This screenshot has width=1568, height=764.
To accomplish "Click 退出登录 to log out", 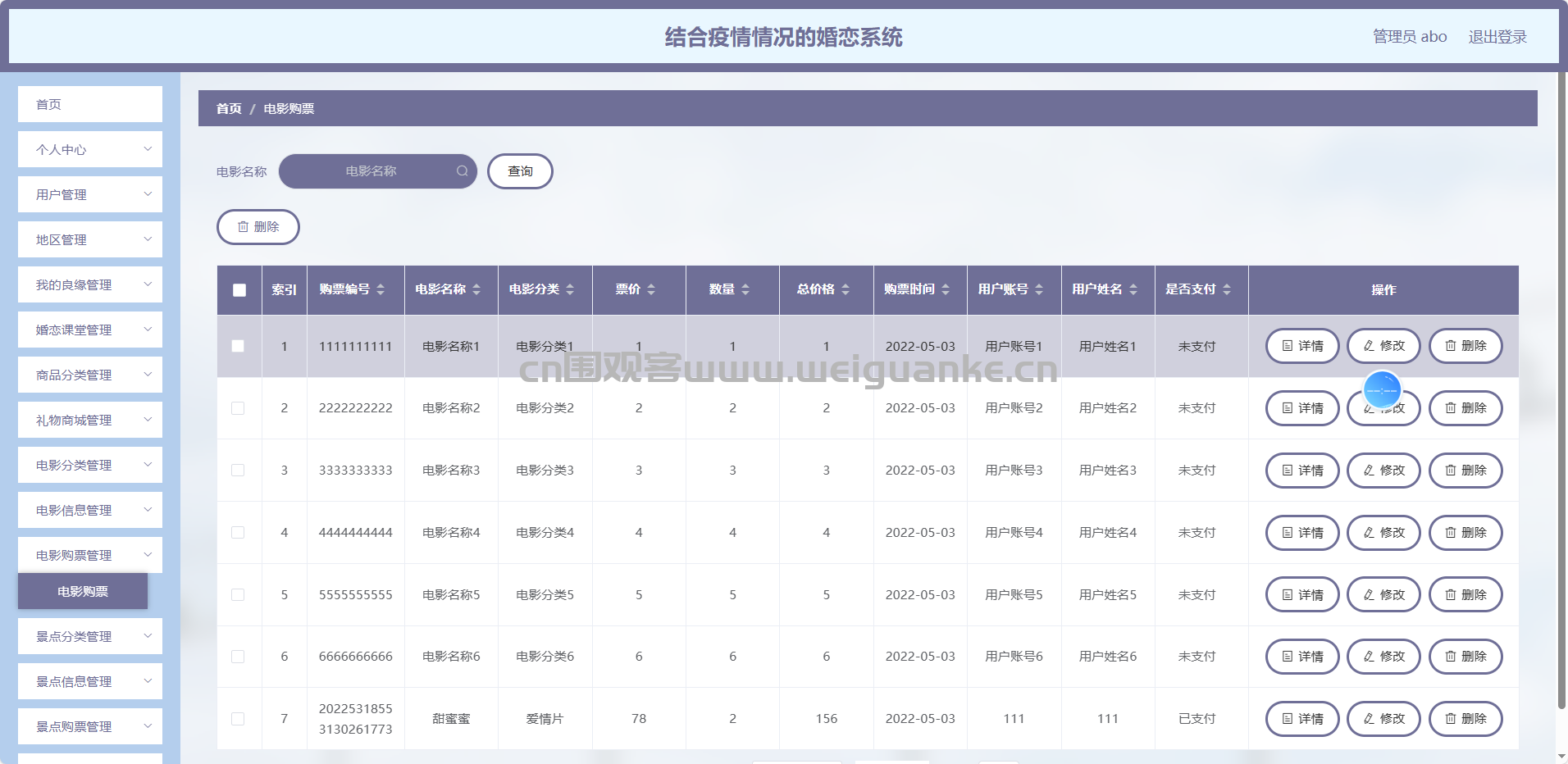I will coord(1497,37).
